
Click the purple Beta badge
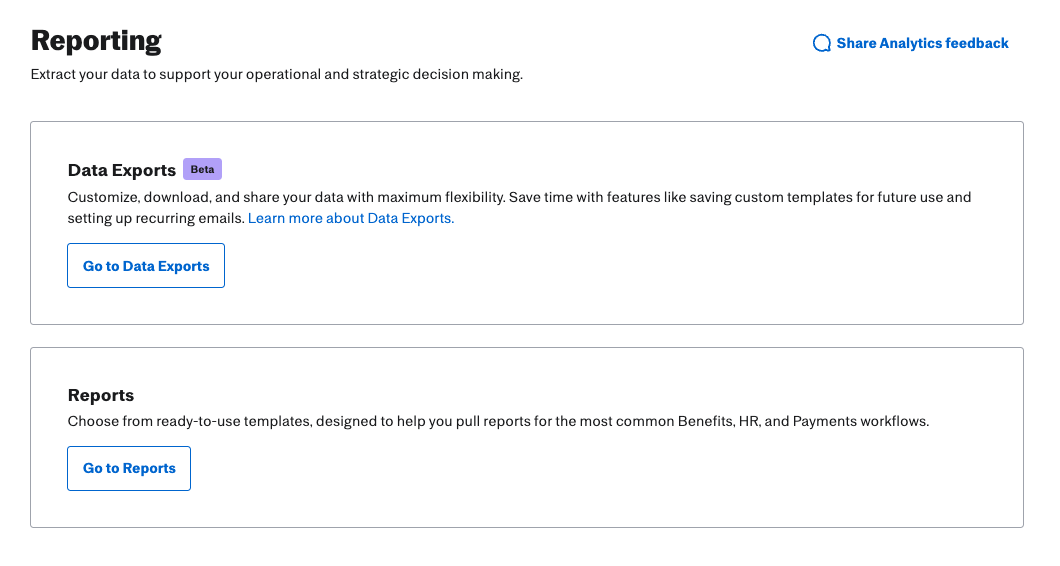click(202, 169)
